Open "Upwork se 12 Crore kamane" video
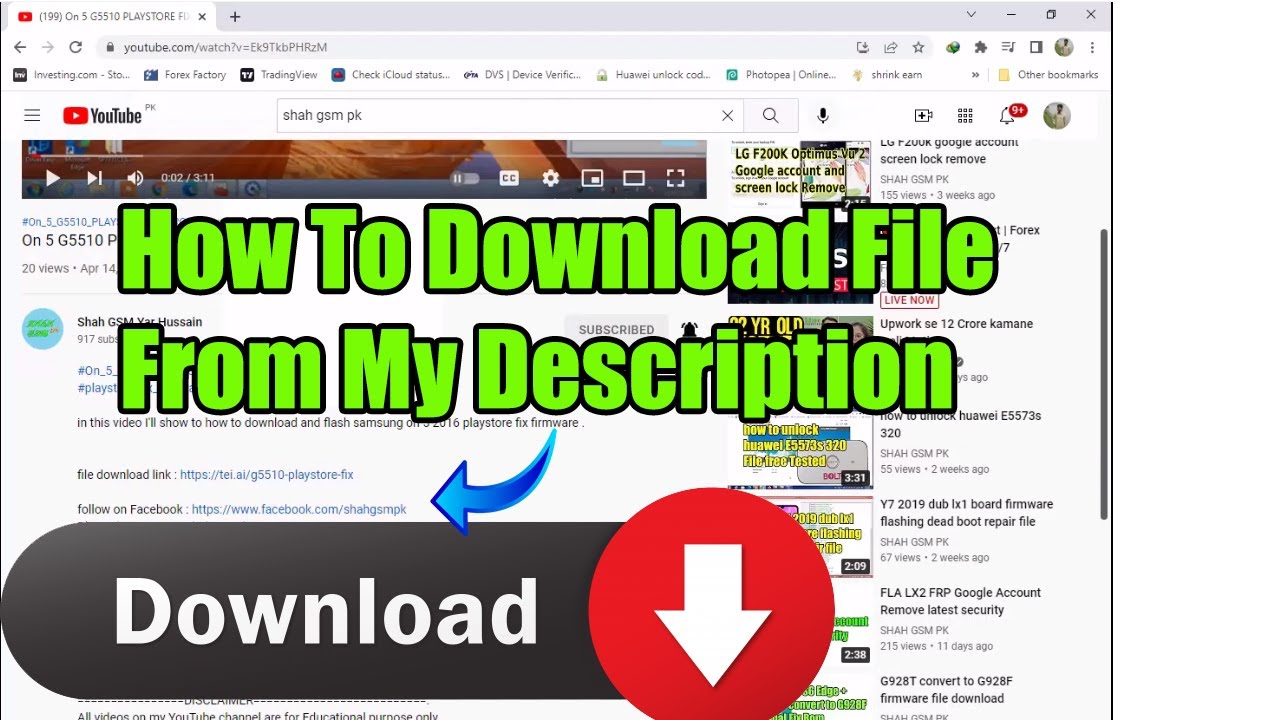The width and height of the screenshot is (1280, 720). point(956,324)
